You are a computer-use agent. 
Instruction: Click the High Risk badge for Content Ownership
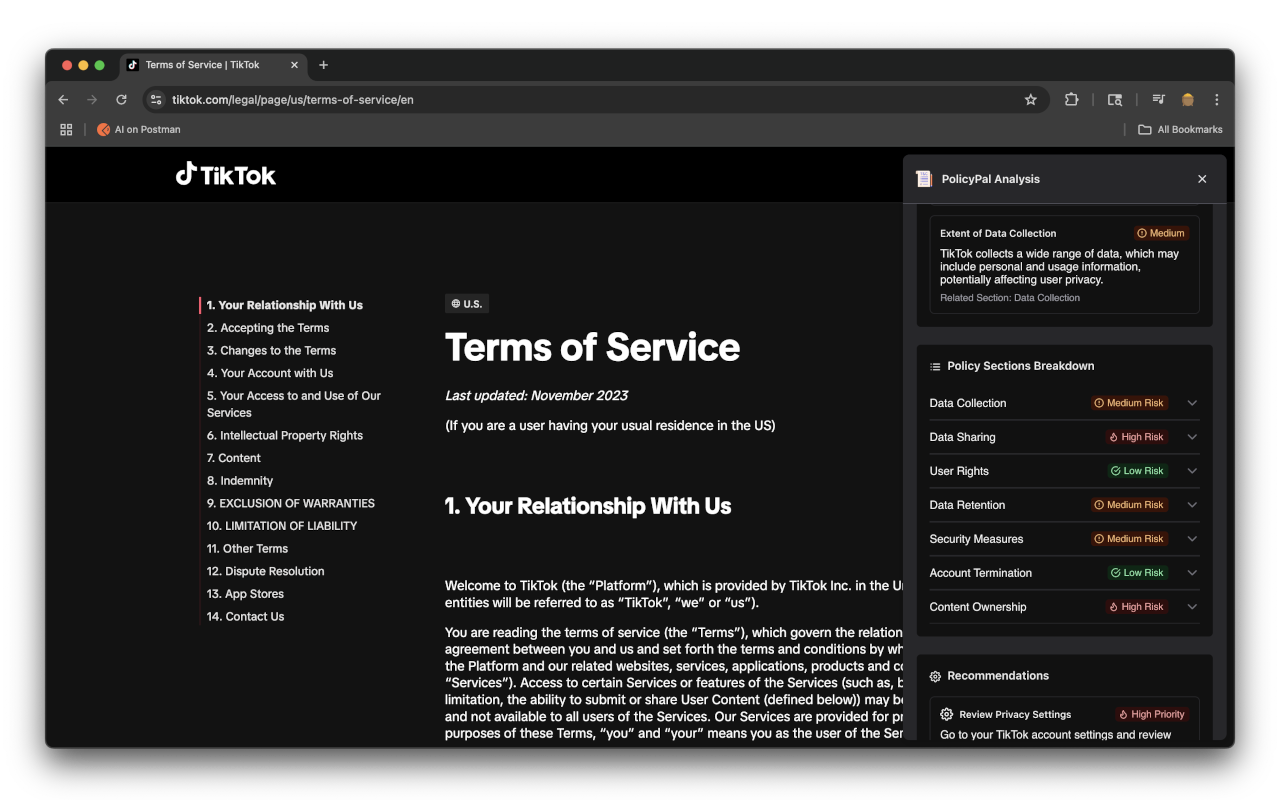click(x=1136, y=607)
